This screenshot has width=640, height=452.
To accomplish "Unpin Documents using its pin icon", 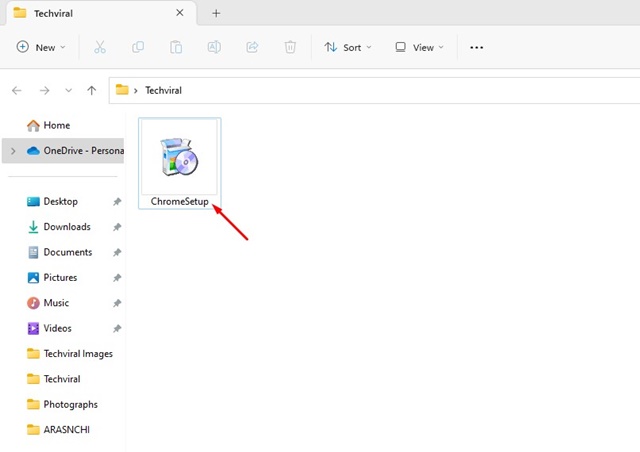I will coord(117,252).
